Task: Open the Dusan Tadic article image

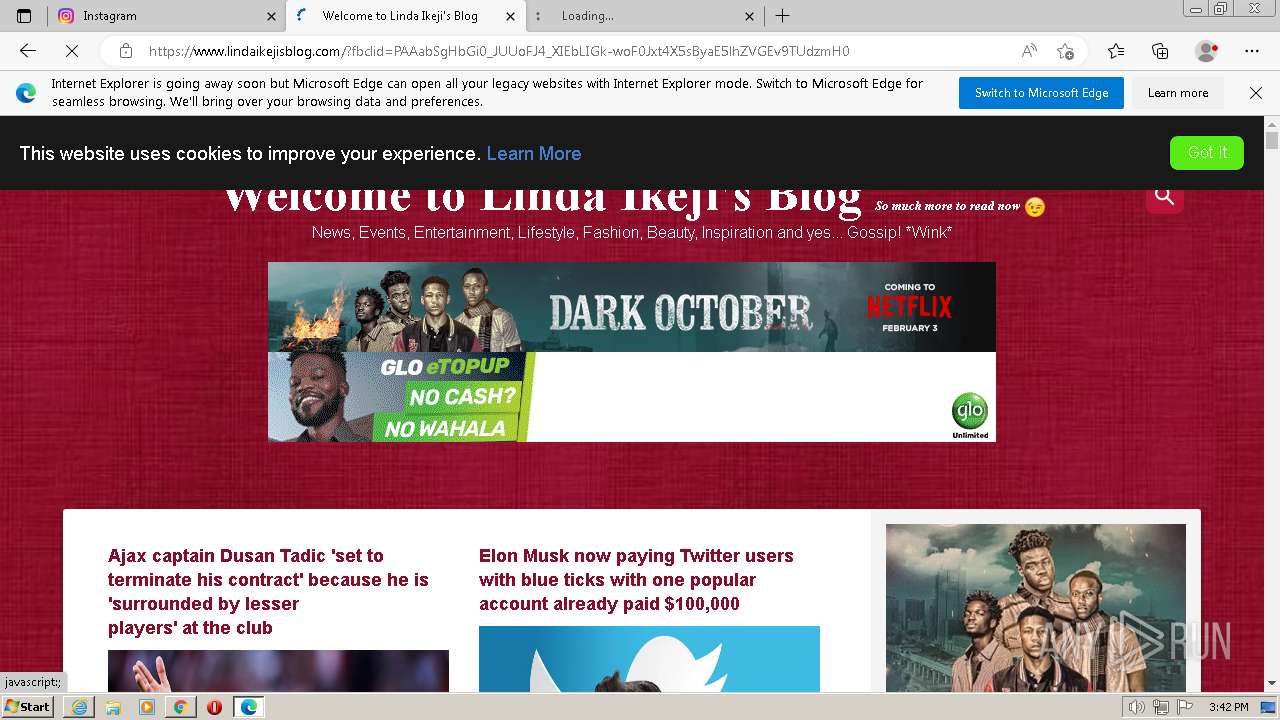Action: click(278, 671)
